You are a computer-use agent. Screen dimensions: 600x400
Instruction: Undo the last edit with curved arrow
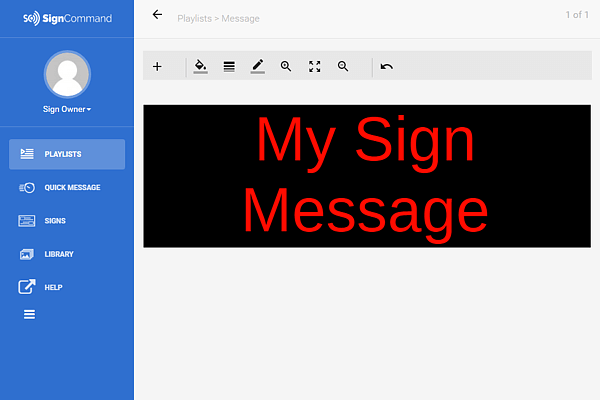(x=386, y=67)
